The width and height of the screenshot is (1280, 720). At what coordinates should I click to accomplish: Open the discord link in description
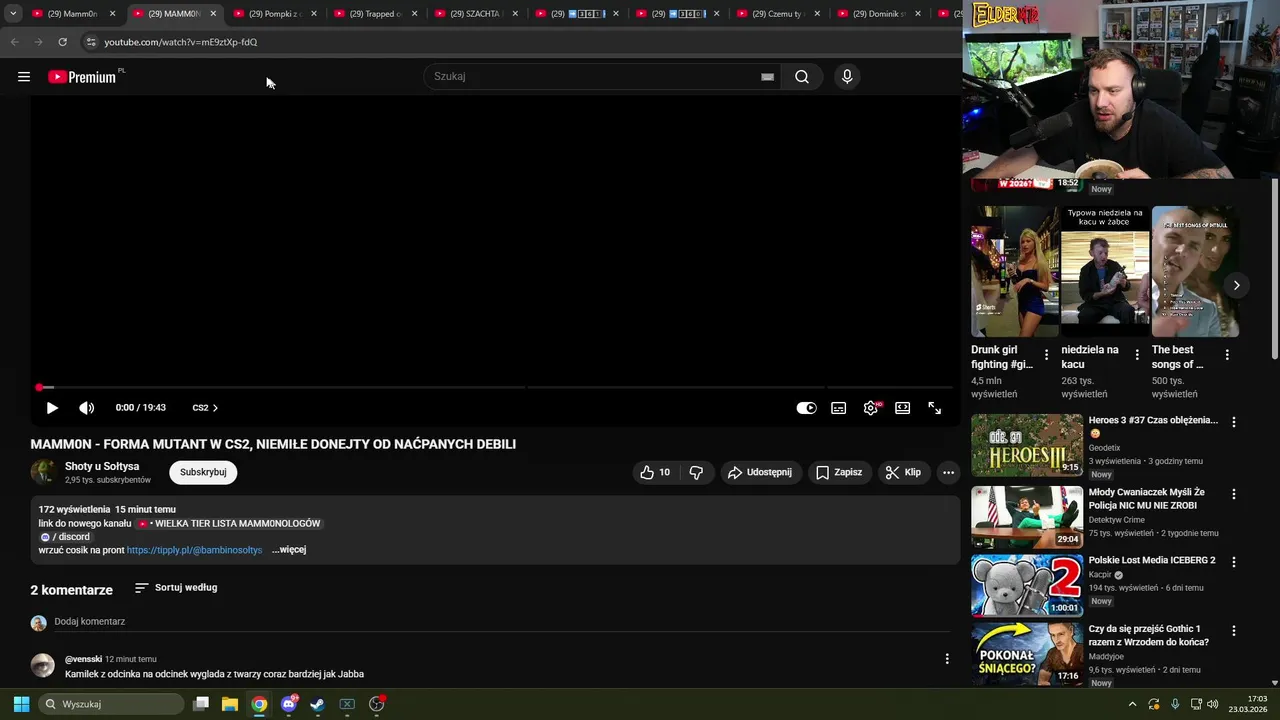(x=65, y=537)
